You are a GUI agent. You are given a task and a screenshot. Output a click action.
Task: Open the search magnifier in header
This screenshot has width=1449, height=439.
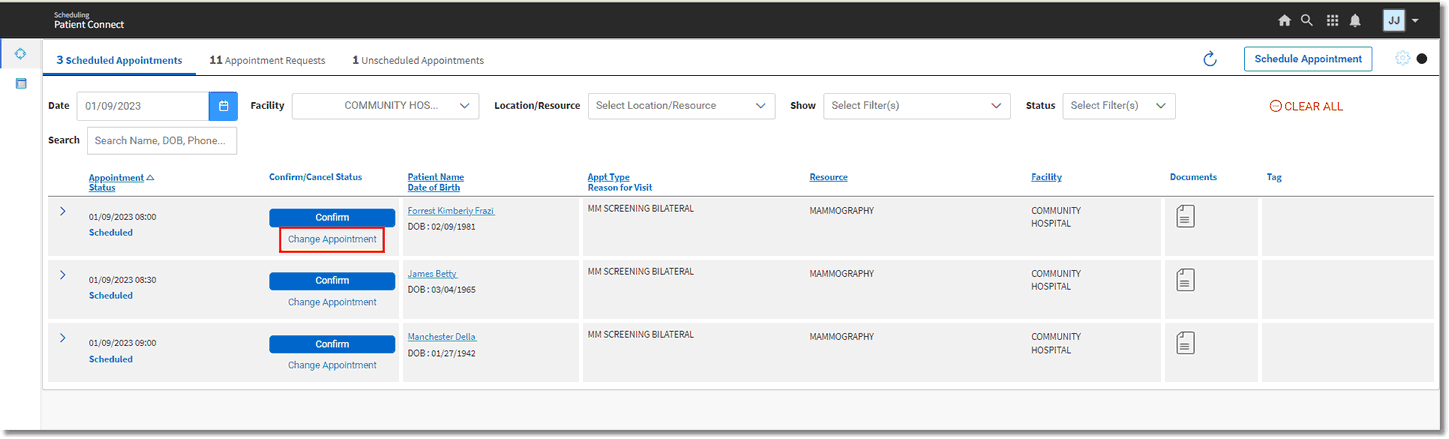point(1308,20)
